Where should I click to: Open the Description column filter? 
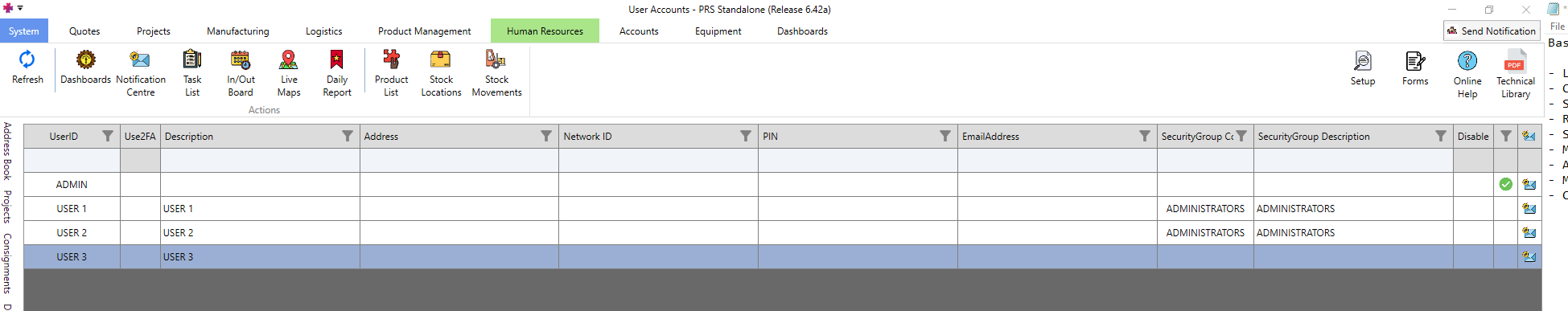pyautogui.click(x=348, y=136)
